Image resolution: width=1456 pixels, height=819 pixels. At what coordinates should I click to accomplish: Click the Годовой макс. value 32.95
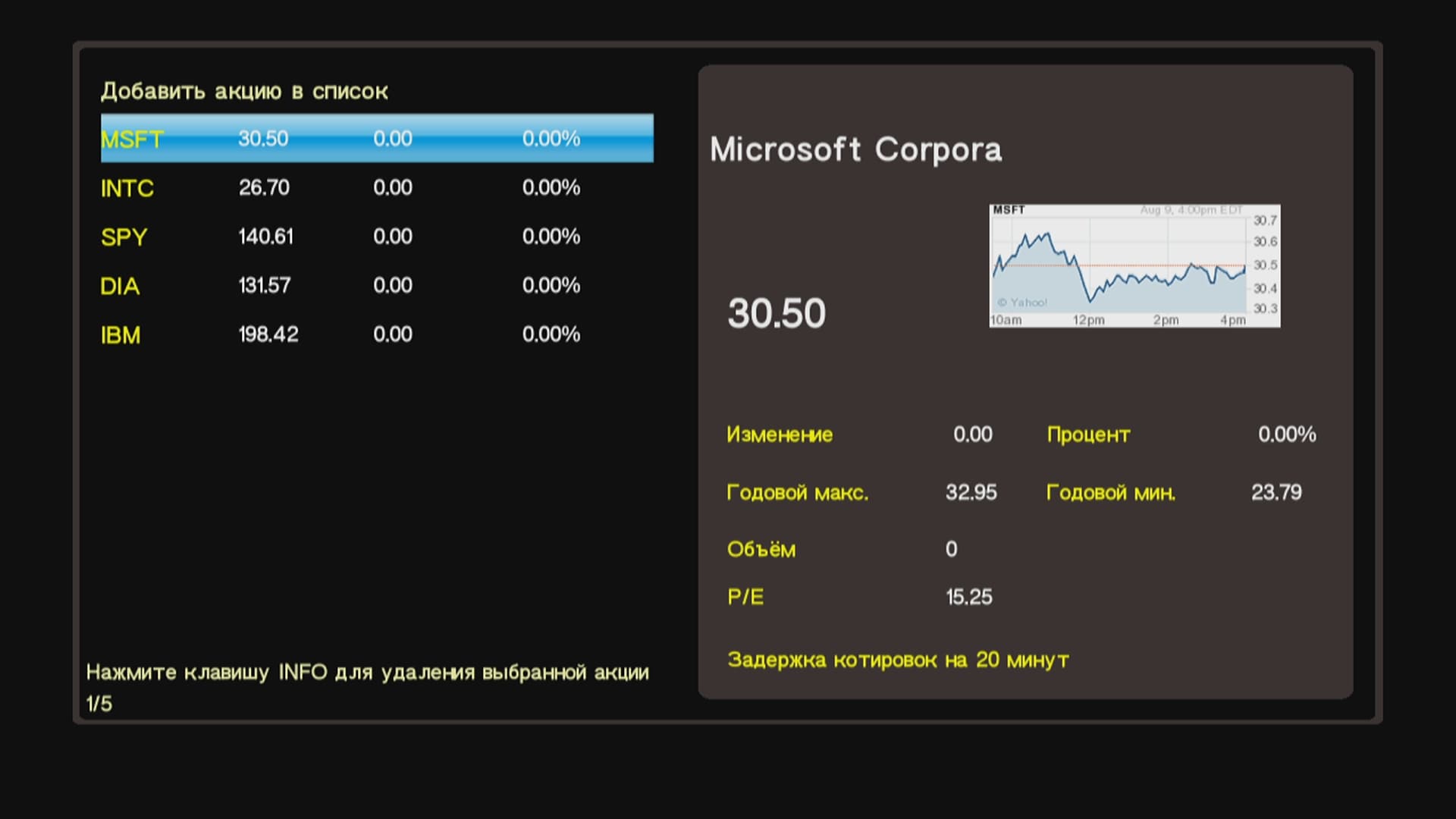coord(971,492)
